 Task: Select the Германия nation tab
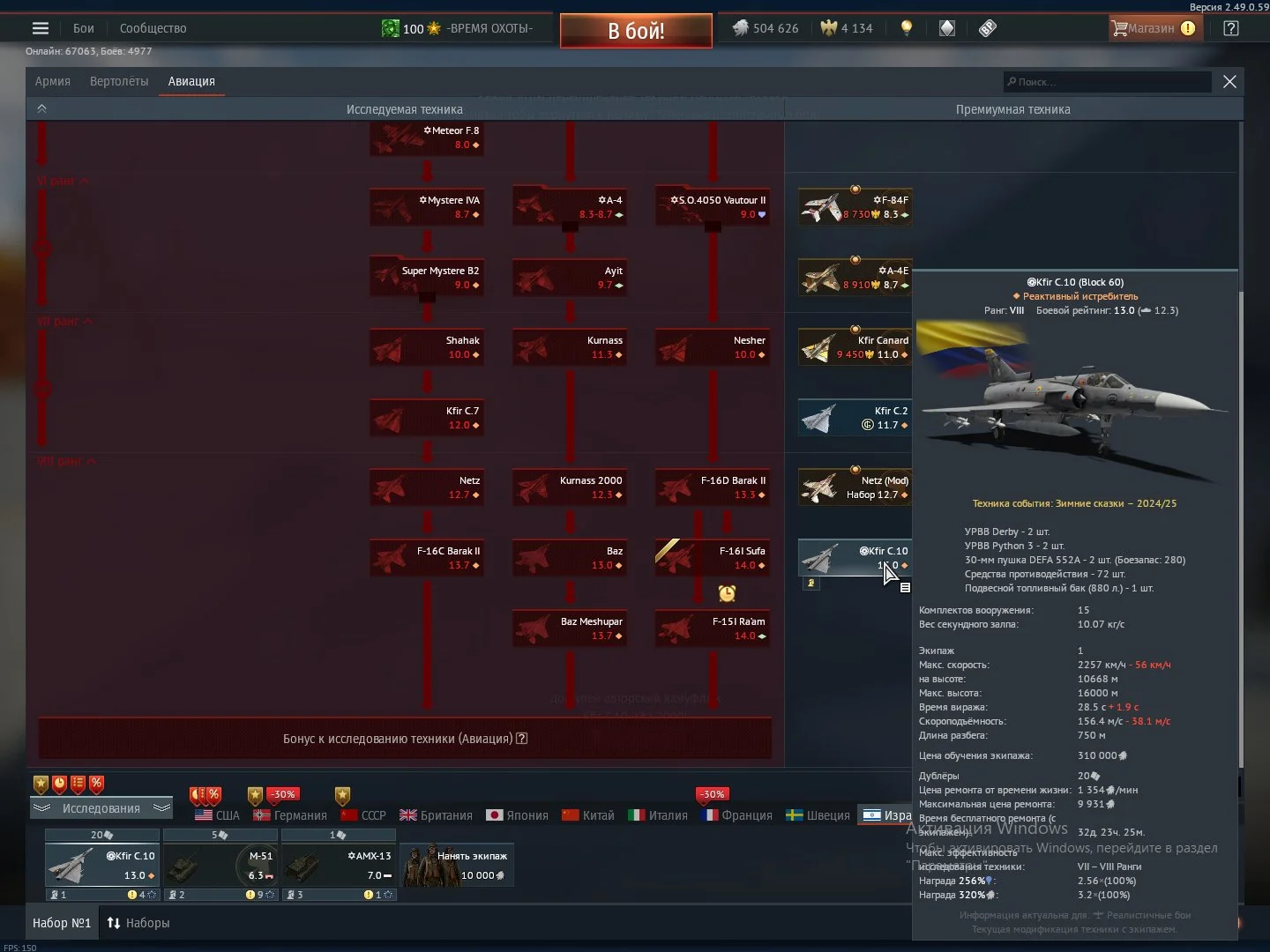[290, 815]
